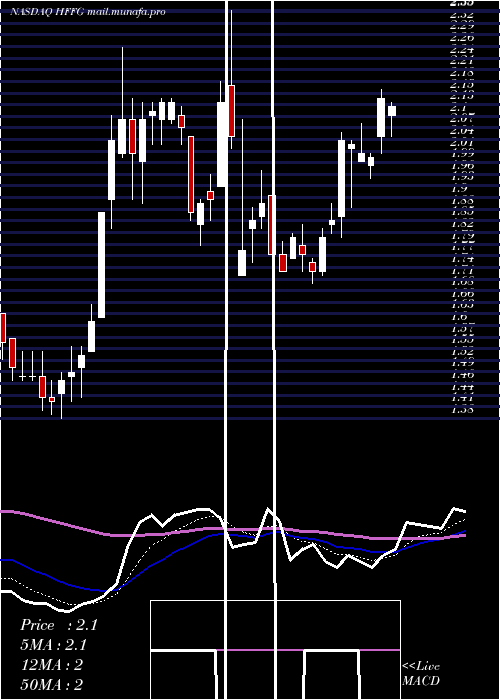500x700 pixels.
Task: Click the 1.6 price axis label
Action: tap(458, 317)
